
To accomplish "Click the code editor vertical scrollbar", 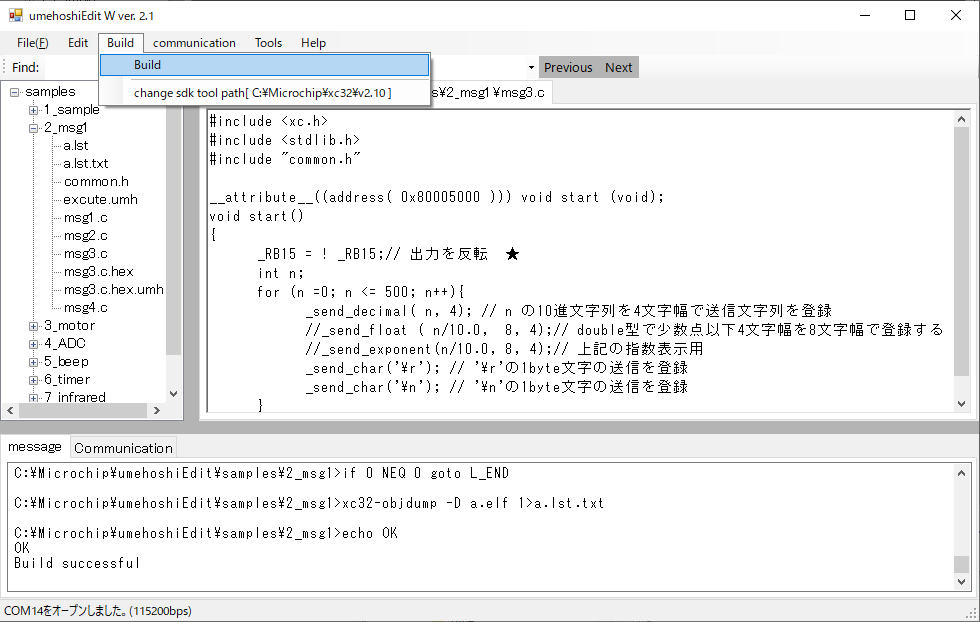I will pyautogui.click(x=961, y=260).
